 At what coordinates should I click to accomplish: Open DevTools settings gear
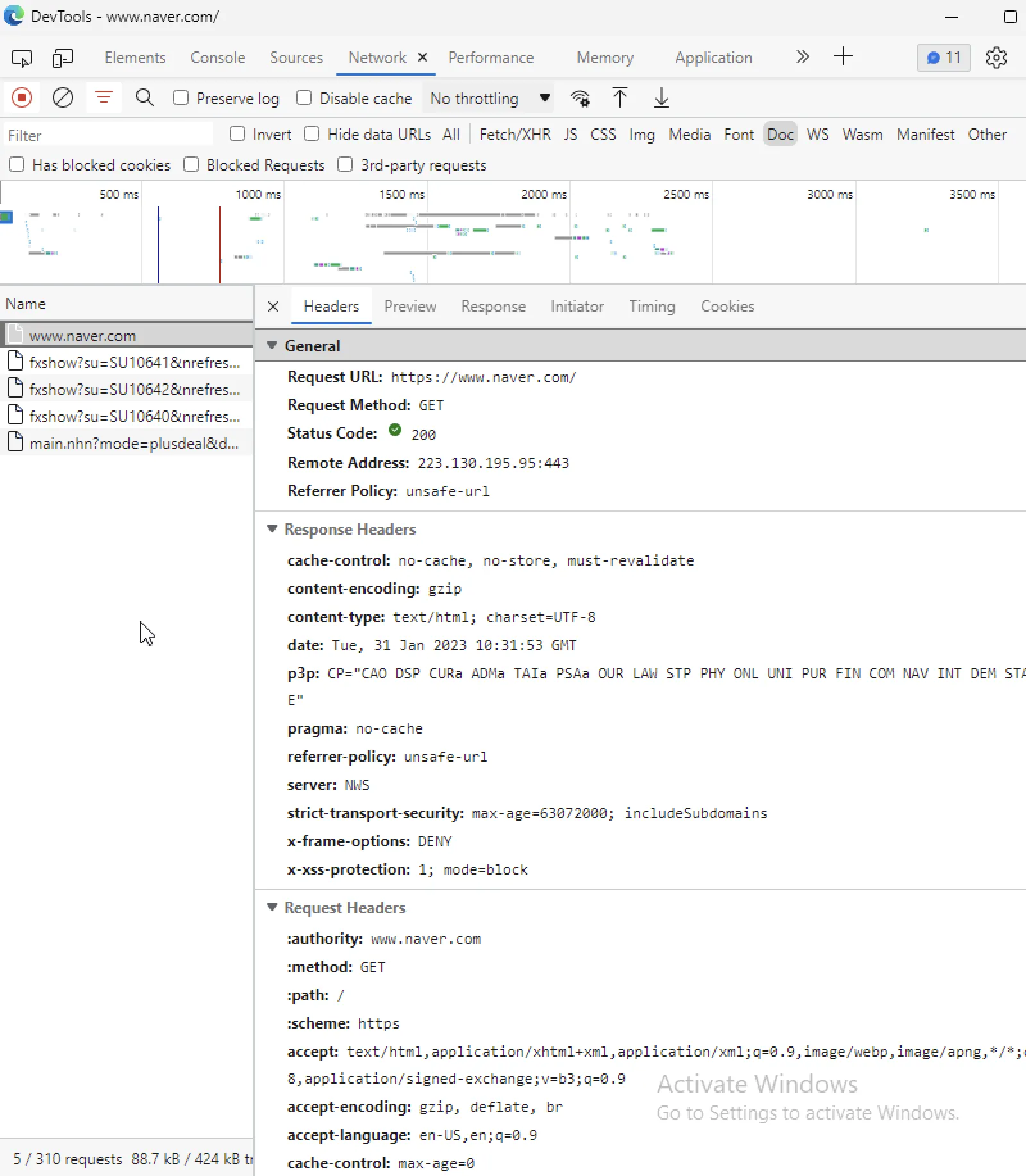(996, 58)
